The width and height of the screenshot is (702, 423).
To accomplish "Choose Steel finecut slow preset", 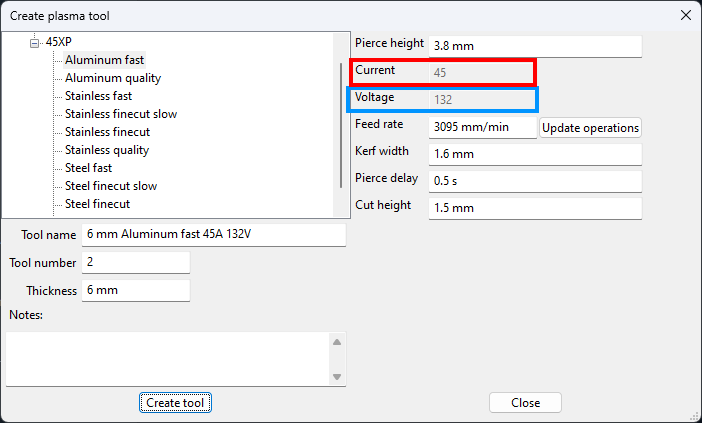I will click(110, 186).
